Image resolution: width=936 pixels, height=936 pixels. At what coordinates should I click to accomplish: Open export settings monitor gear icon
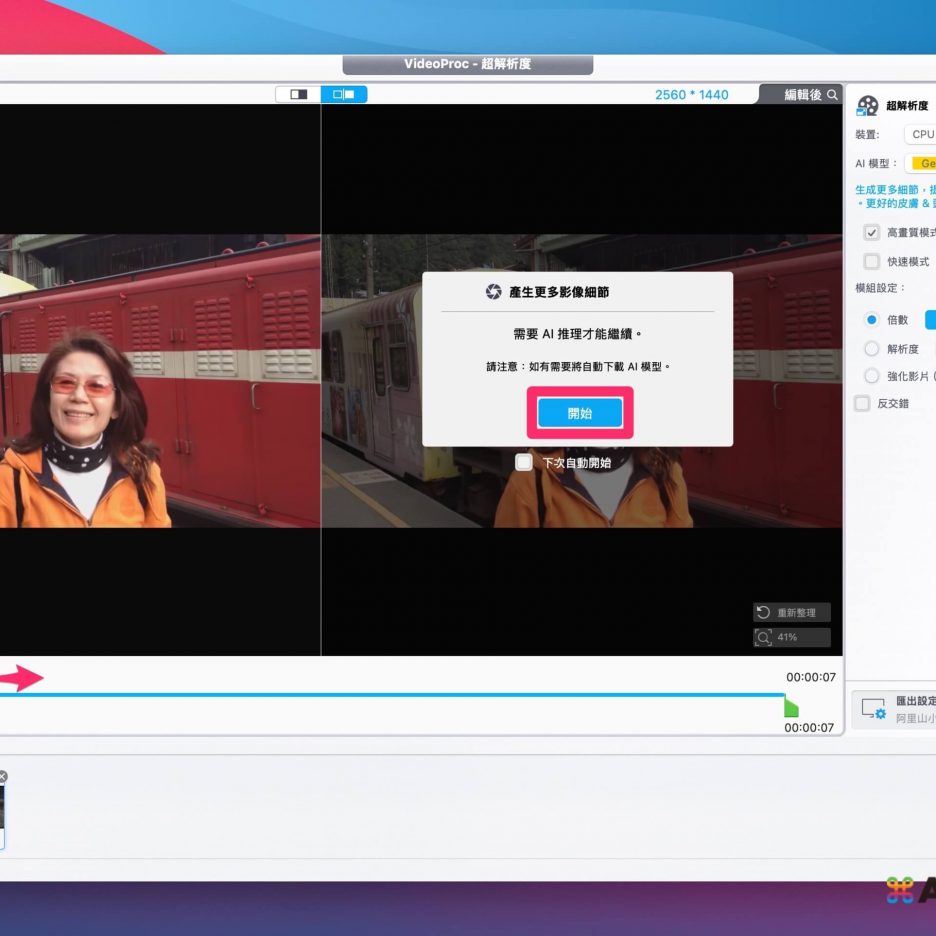pos(873,709)
